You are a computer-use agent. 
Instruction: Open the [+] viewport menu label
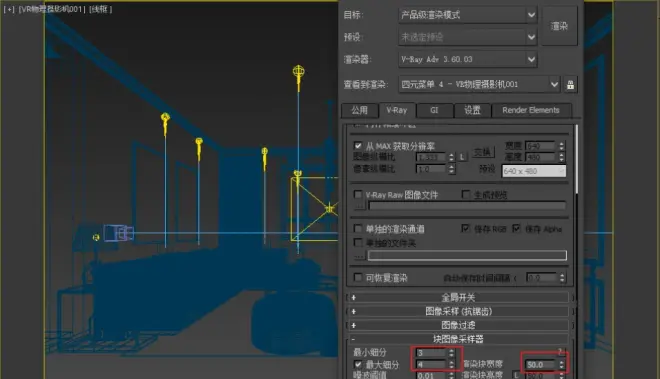click(9, 9)
